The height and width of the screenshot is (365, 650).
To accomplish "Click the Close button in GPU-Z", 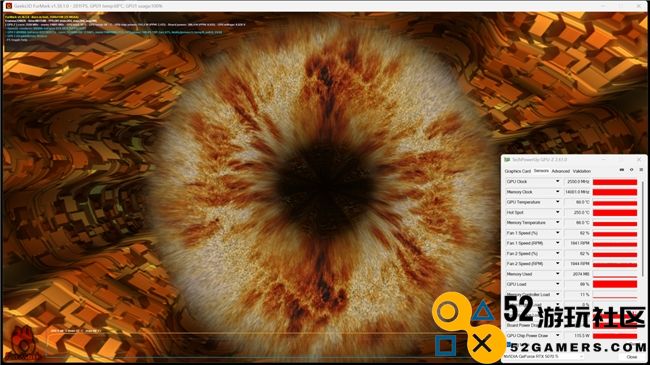I will [x=631, y=357].
